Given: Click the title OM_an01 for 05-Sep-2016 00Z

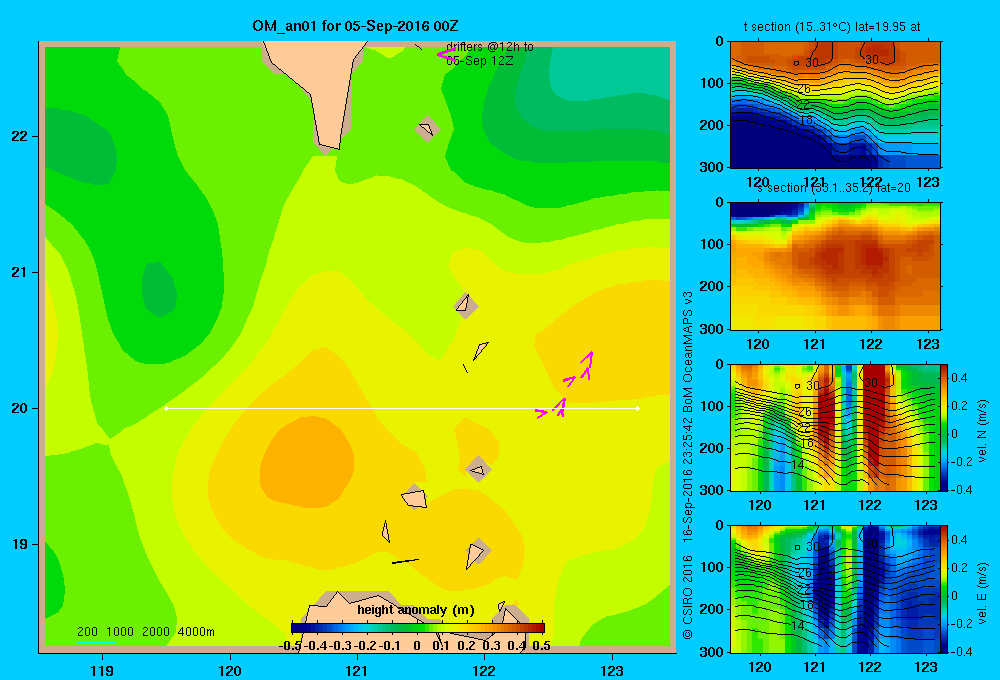Looking at the screenshot, I should click(x=355, y=26).
